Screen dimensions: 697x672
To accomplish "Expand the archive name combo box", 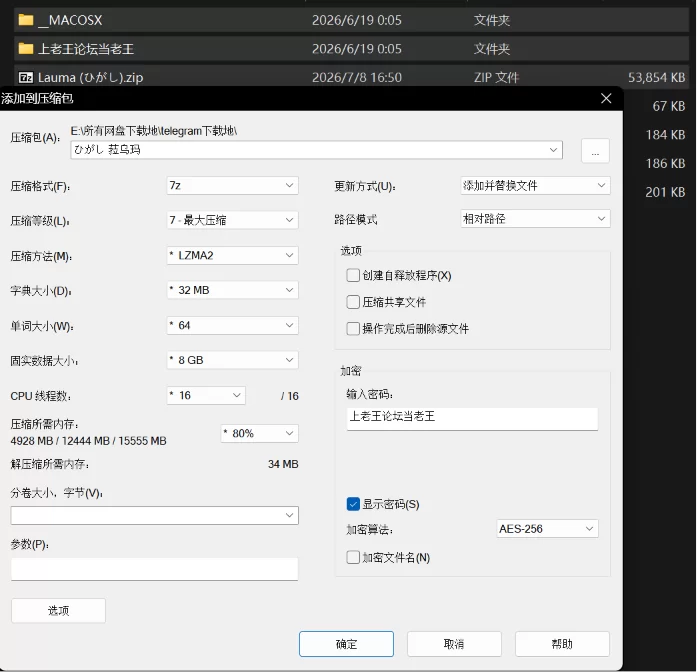I will [553, 150].
